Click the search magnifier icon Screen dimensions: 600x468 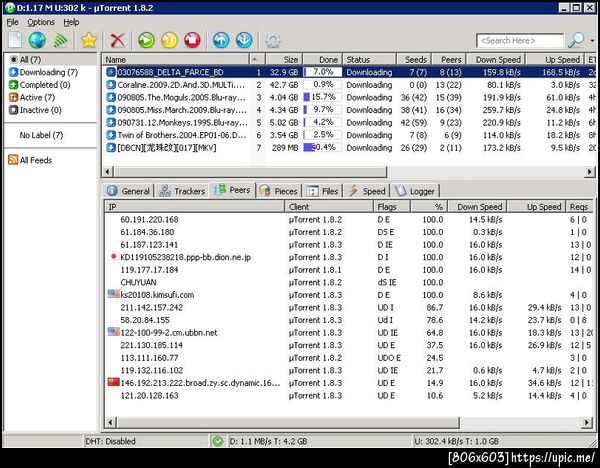click(x=576, y=40)
